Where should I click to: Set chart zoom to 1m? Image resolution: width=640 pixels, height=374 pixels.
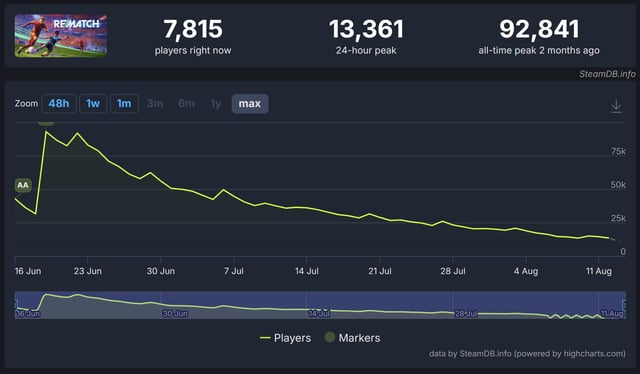pos(124,104)
